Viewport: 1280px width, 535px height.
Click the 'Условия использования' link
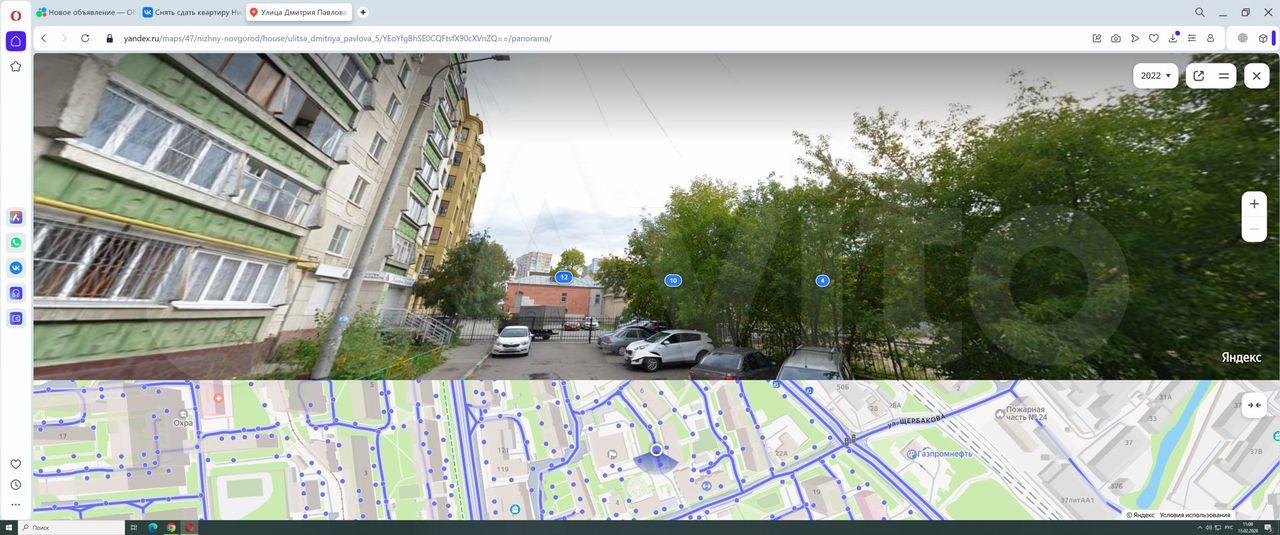[1195, 515]
